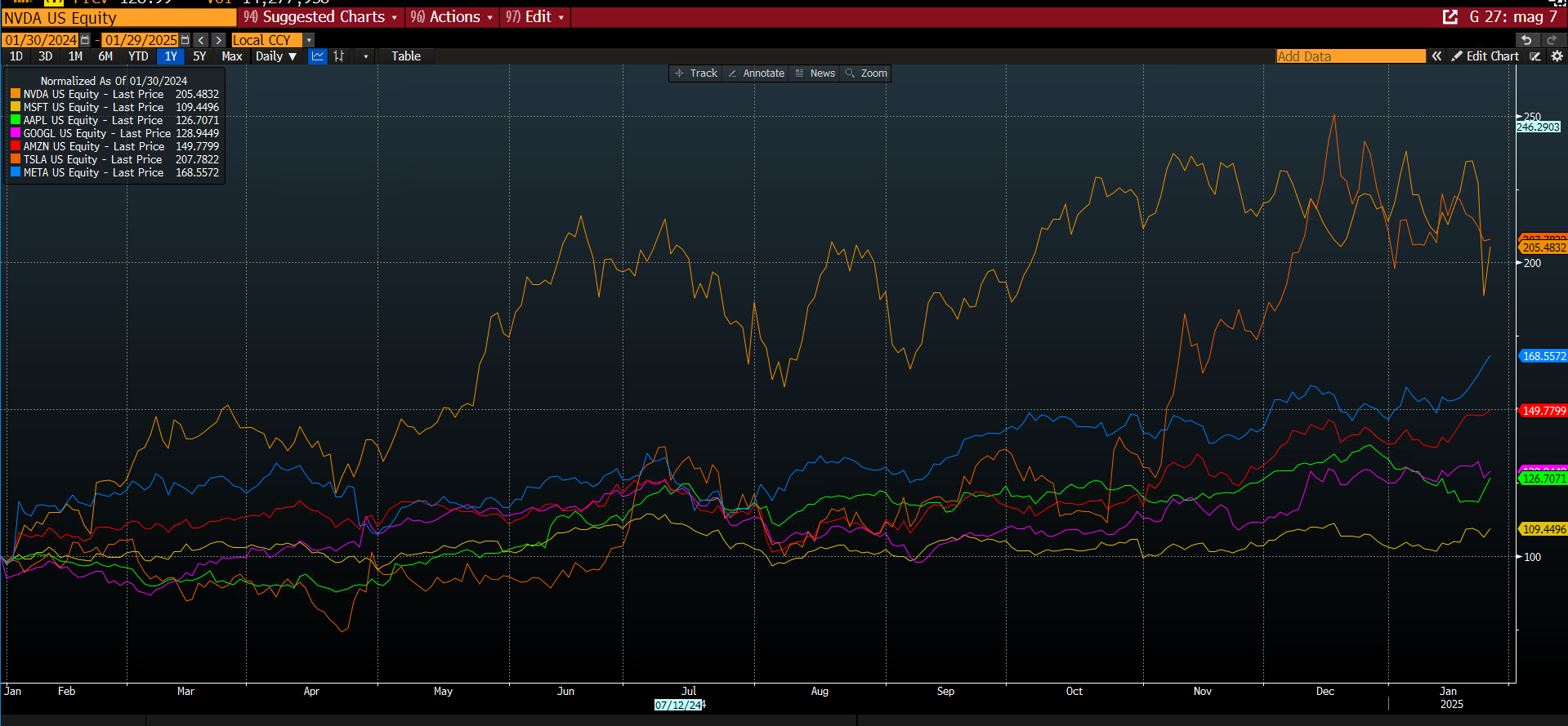
Task: Switch to the bar chart type icon
Action: click(339, 56)
